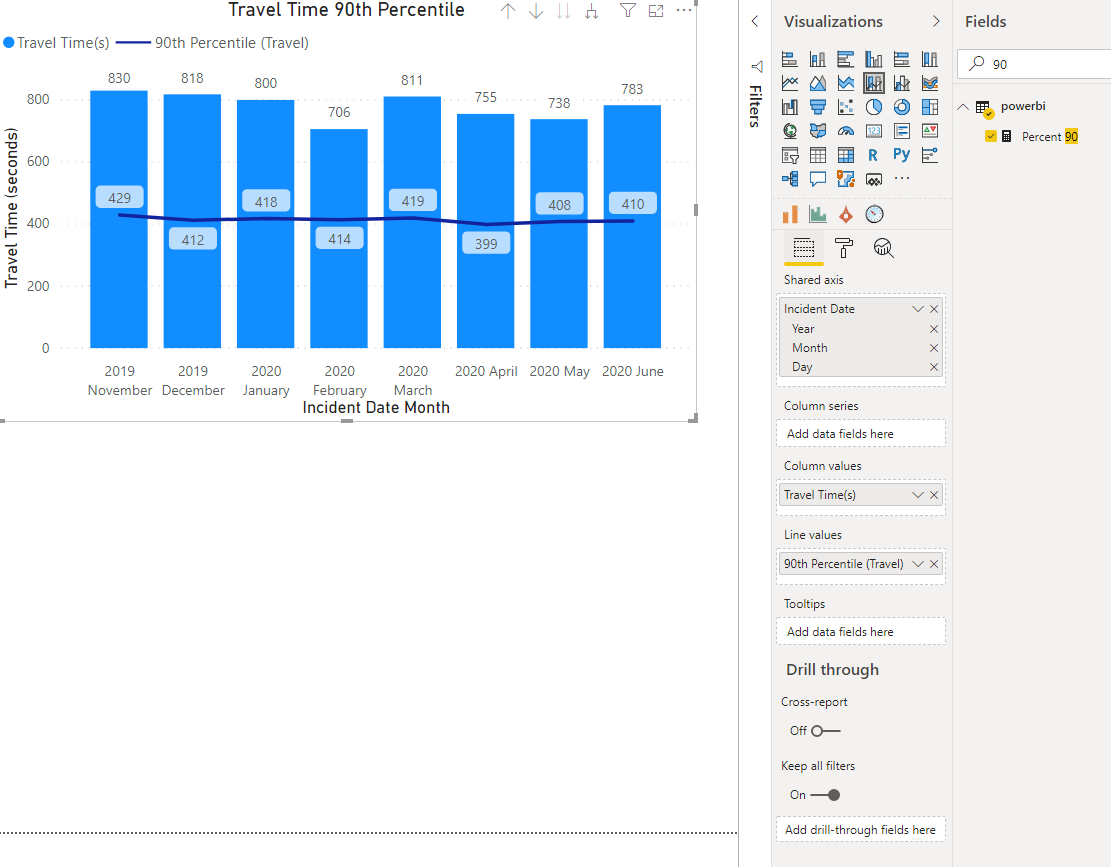Open 90th Percentile (Travel) field dropdown
This screenshot has width=1111, height=867.
(x=918, y=564)
